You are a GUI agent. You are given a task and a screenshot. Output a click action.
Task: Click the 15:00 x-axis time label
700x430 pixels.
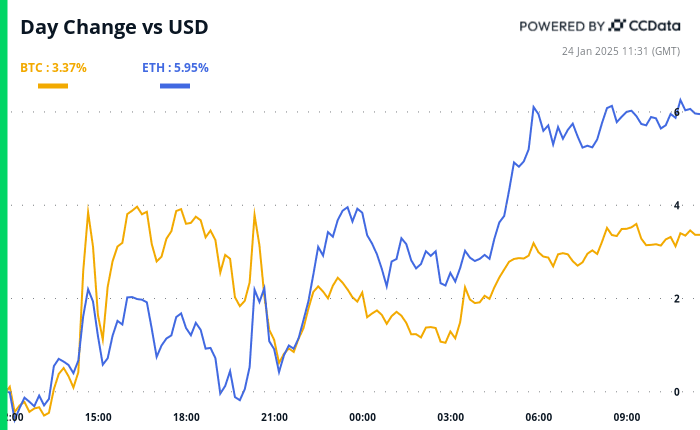[x=98, y=417]
